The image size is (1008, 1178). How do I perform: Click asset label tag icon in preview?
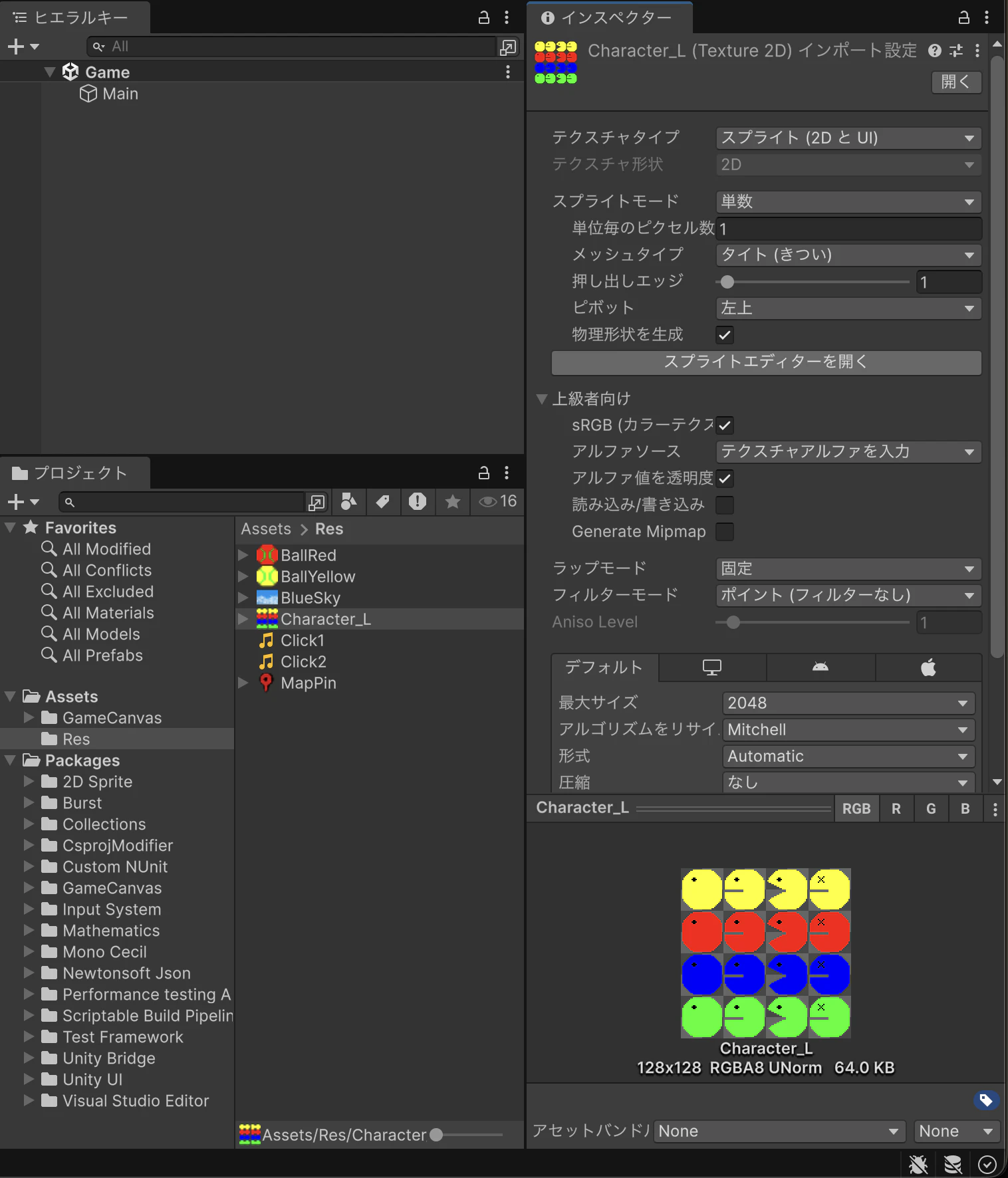tap(986, 1101)
